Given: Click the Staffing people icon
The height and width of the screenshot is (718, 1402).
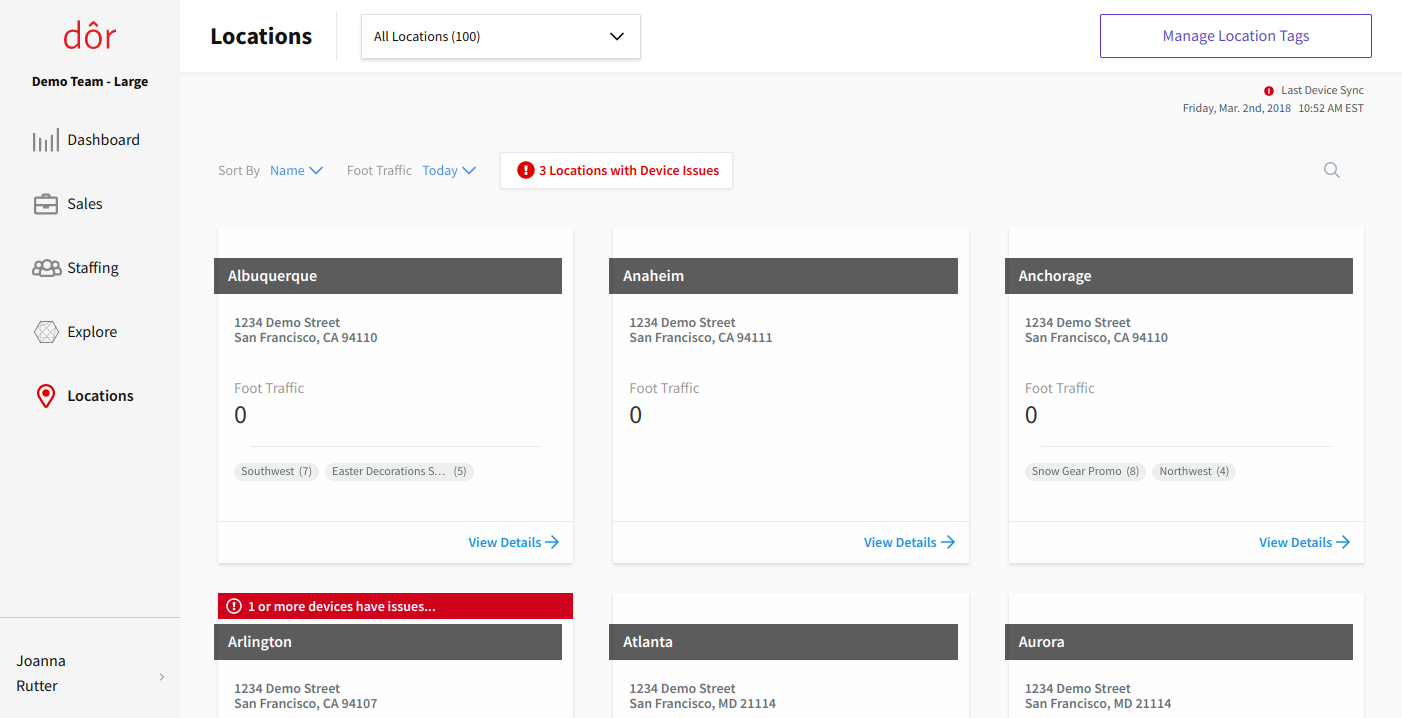Looking at the screenshot, I should pyautogui.click(x=46, y=268).
